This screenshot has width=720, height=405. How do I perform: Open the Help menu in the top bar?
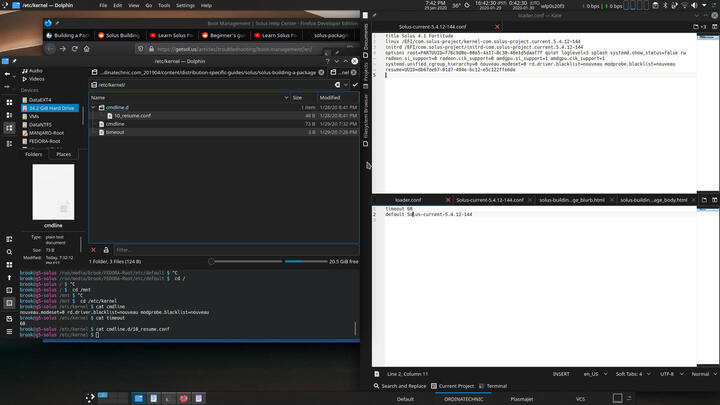206,6
